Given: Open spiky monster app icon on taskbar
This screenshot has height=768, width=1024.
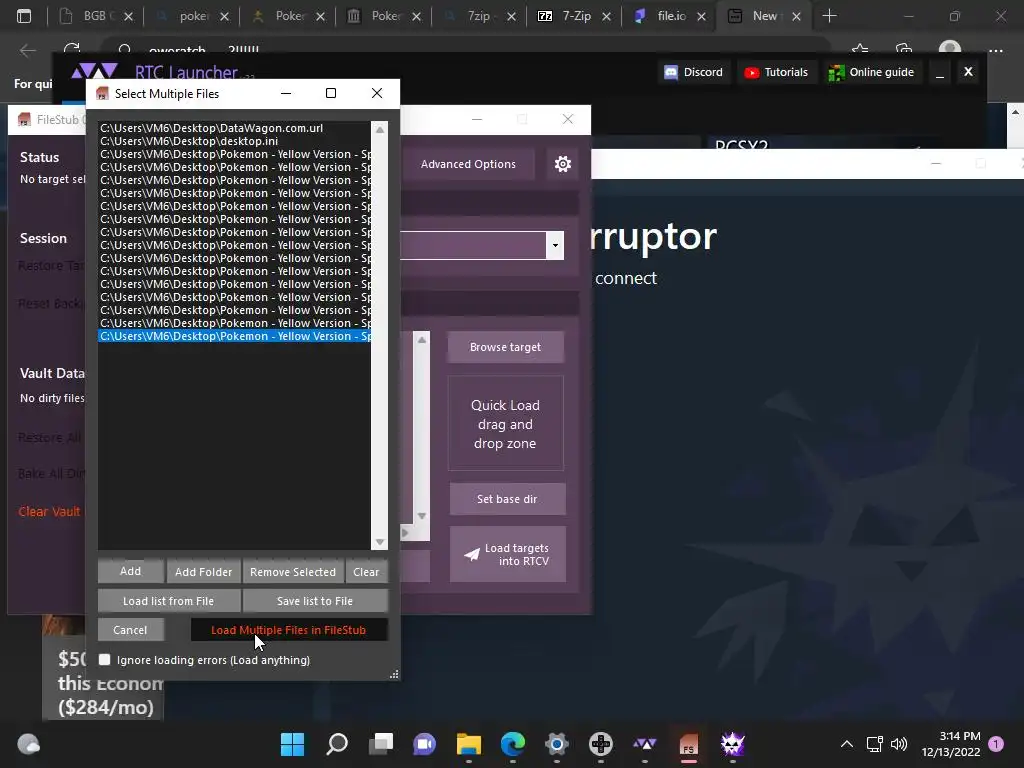Looking at the screenshot, I should [733, 744].
